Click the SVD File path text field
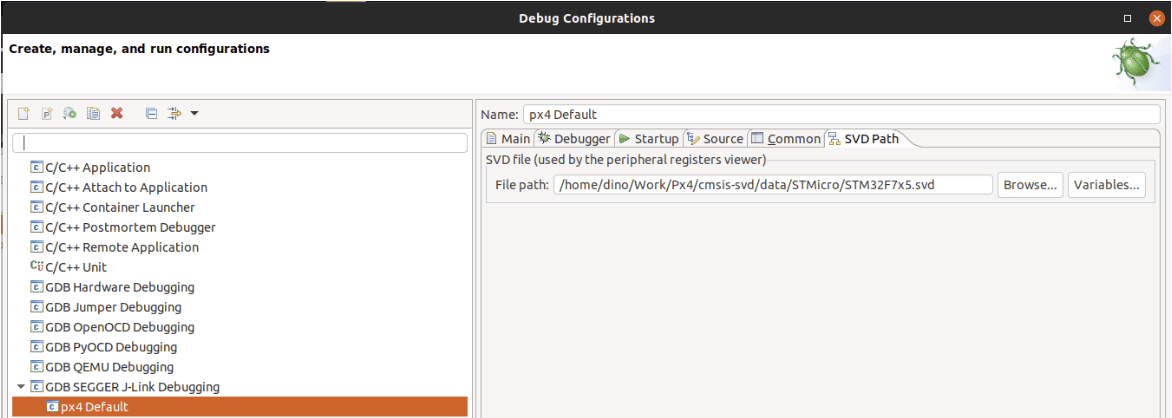1172x418 pixels. coord(772,185)
